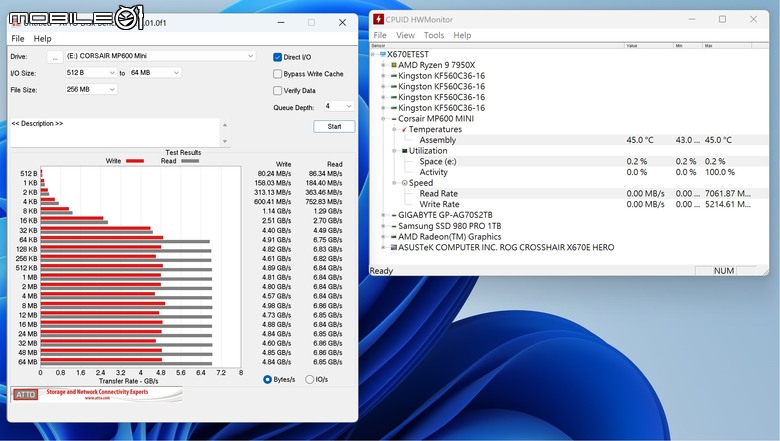Open the View menu in HWMonitor
This screenshot has width=780, height=441.
click(405, 35)
